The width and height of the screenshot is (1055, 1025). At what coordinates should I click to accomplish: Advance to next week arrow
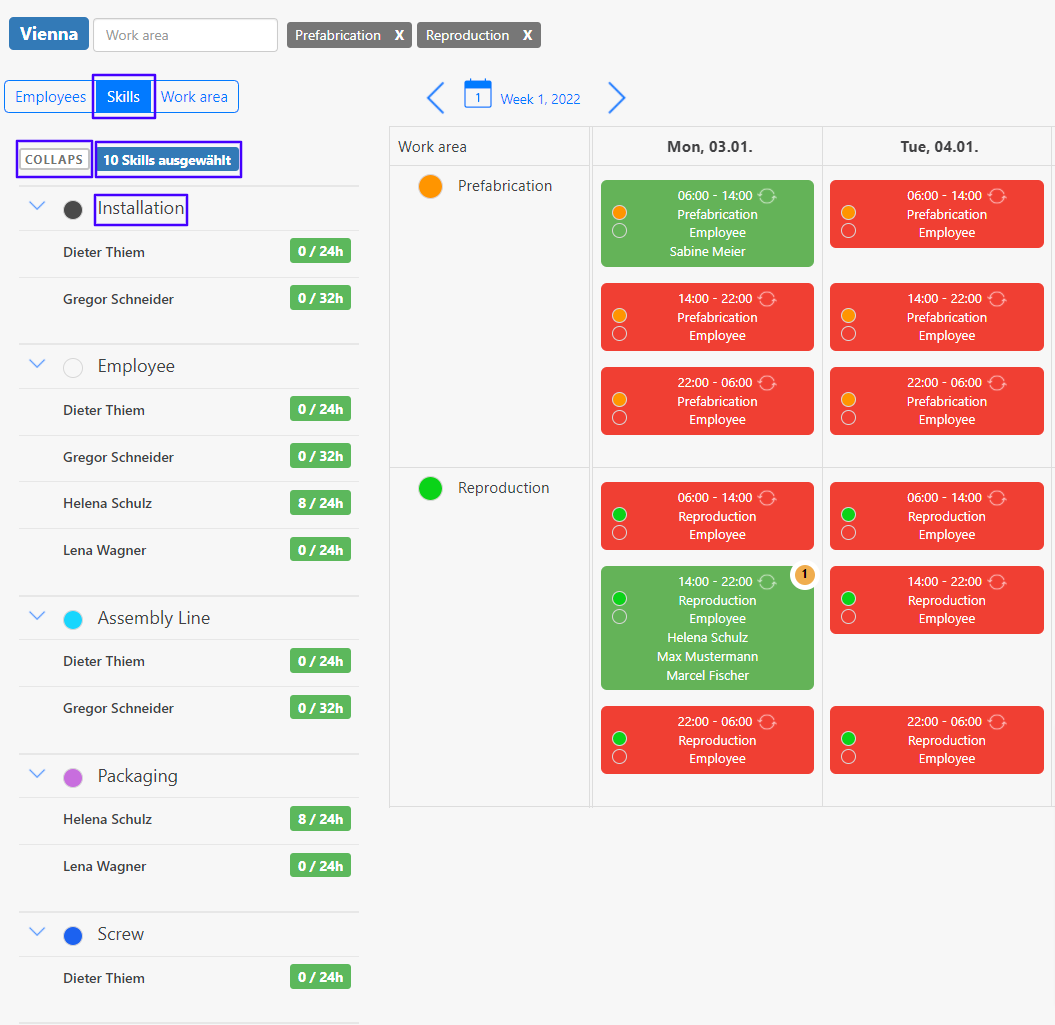[x=616, y=98]
